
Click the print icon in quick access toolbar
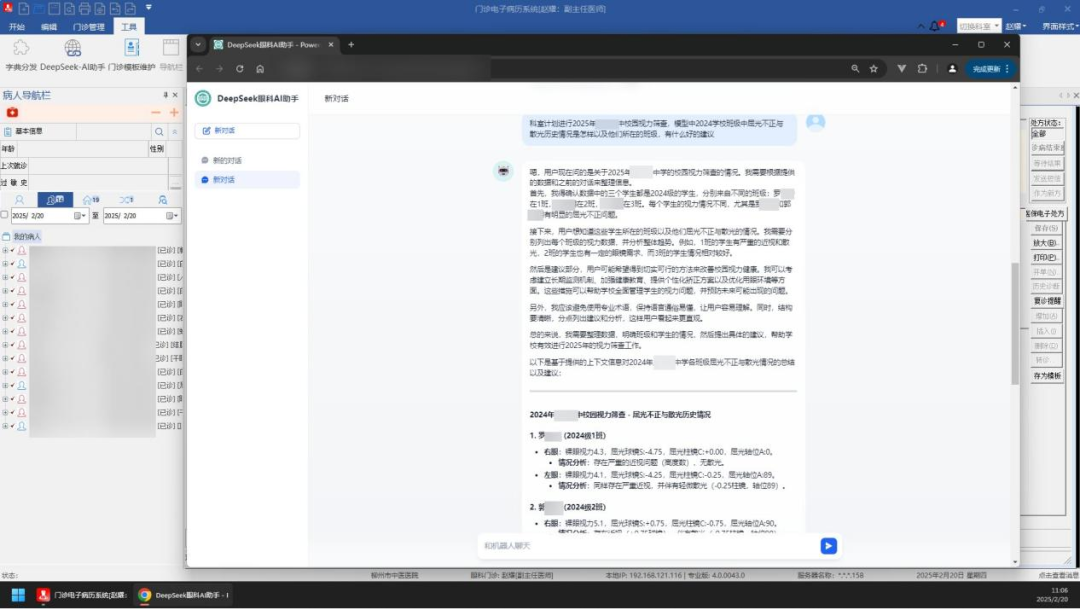pyautogui.click(x=84, y=9)
